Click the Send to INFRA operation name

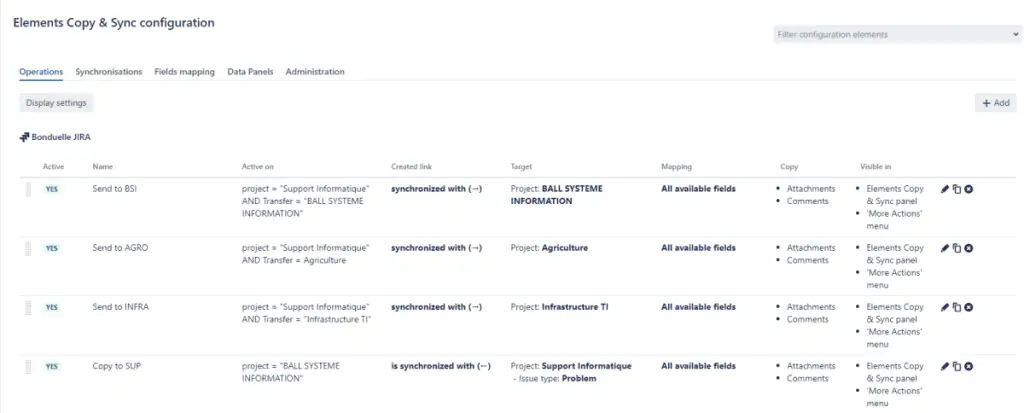pos(121,307)
